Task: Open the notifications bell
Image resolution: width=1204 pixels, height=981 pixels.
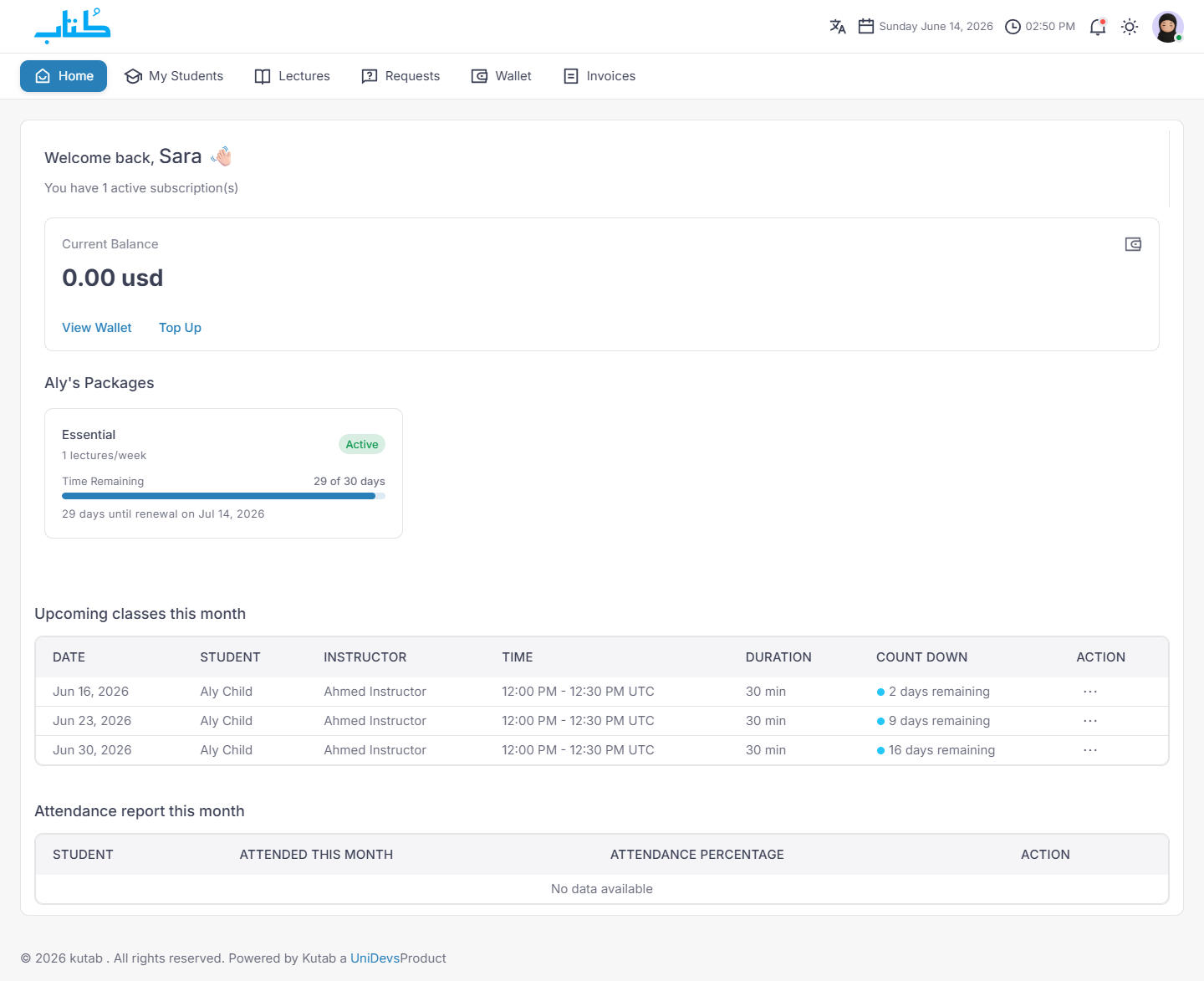Action: tap(1098, 27)
